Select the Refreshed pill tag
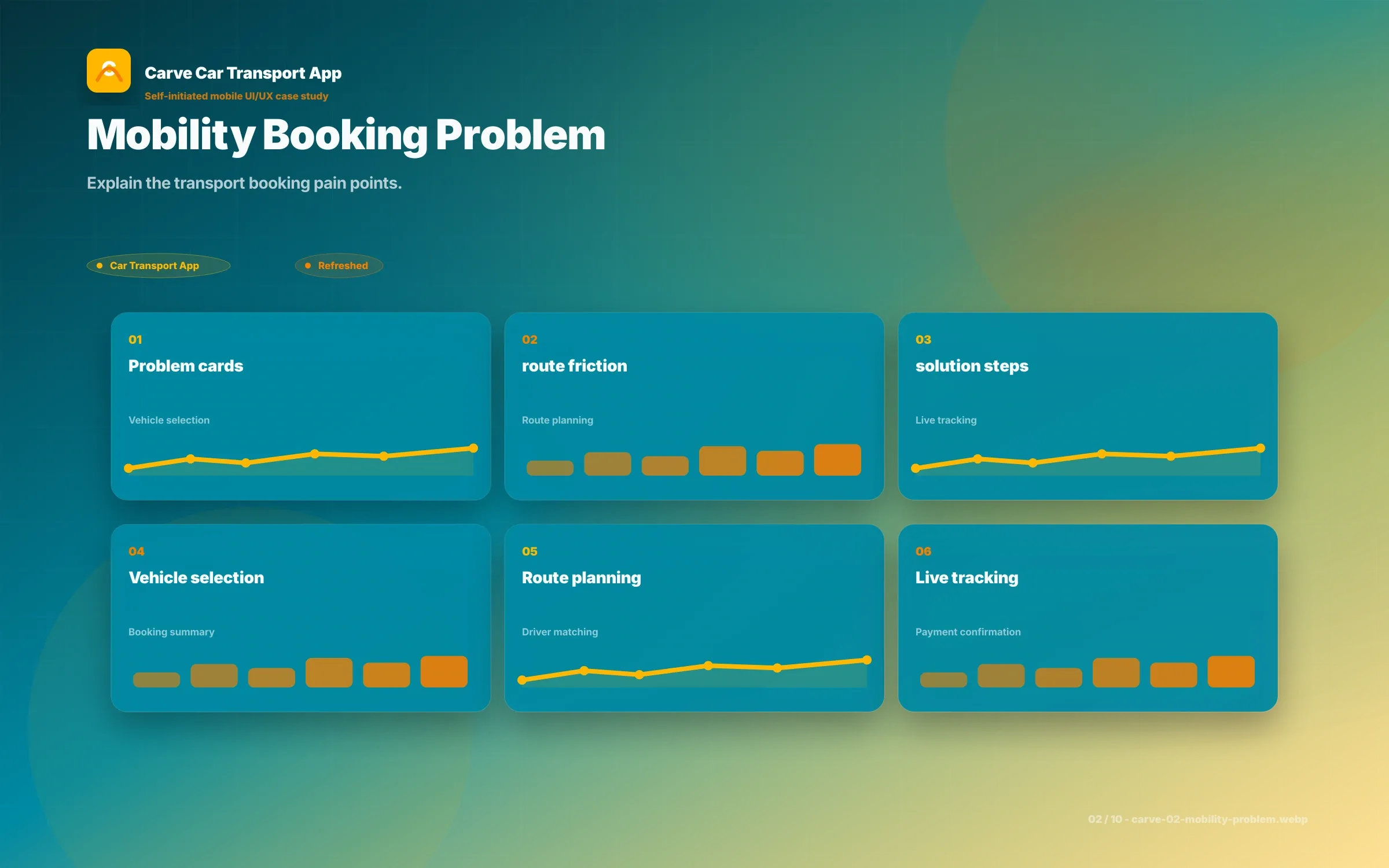The image size is (1389, 868). (339, 266)
